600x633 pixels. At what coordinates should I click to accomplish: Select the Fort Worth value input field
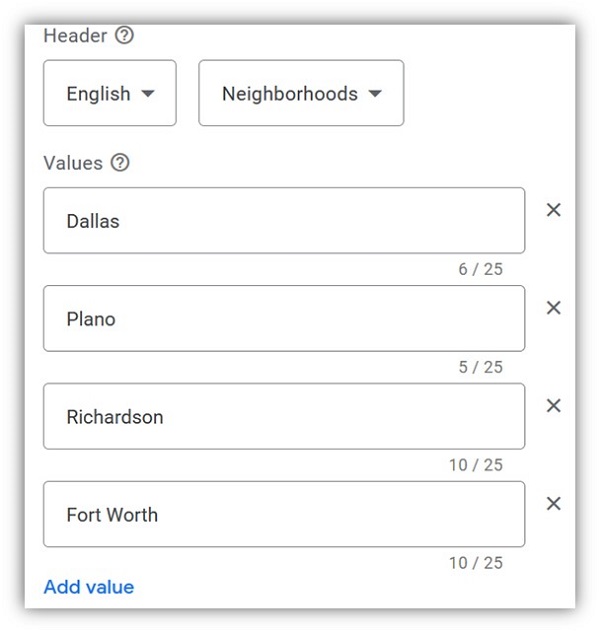tap(284, 514)
